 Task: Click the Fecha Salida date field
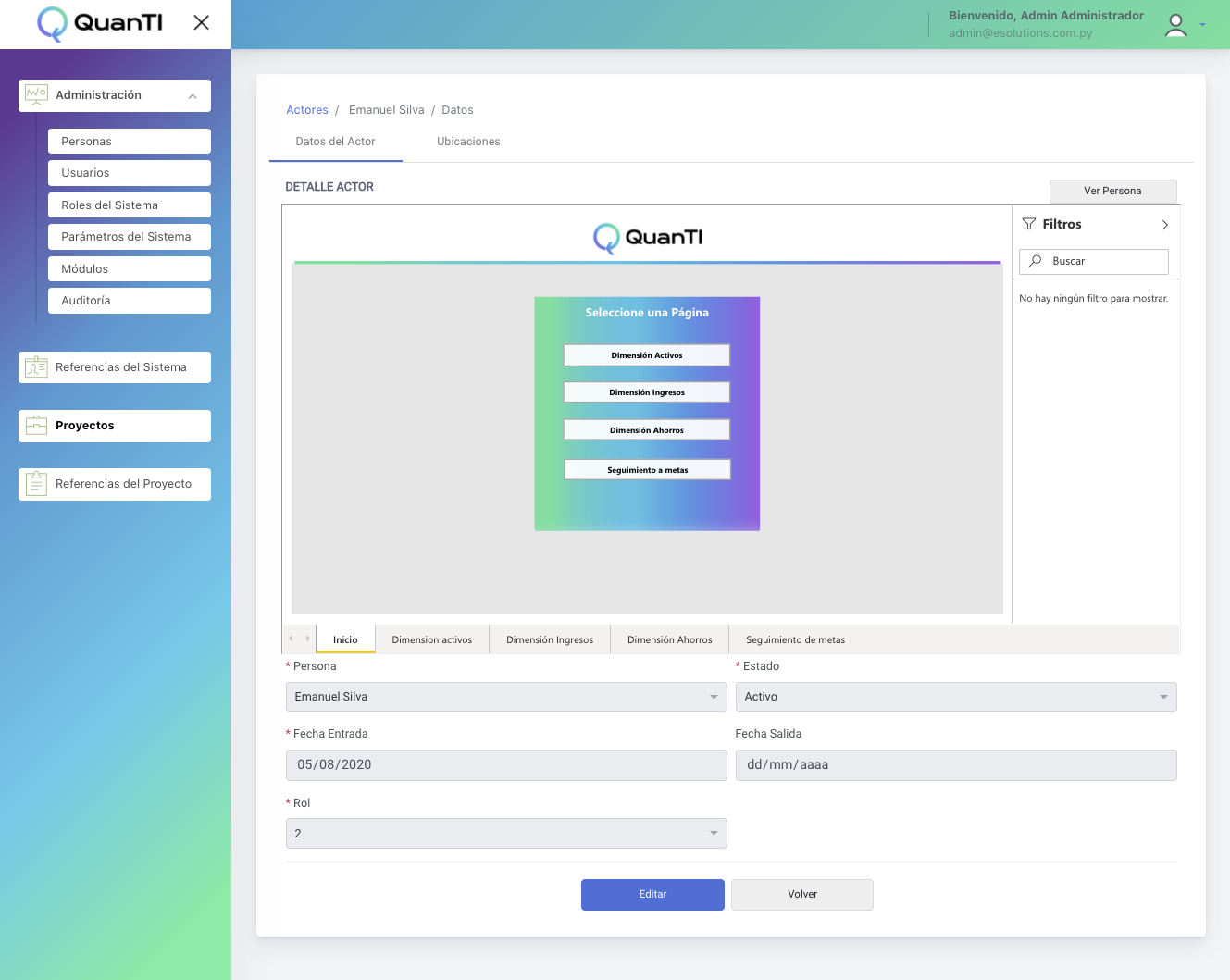pos(956,765)
